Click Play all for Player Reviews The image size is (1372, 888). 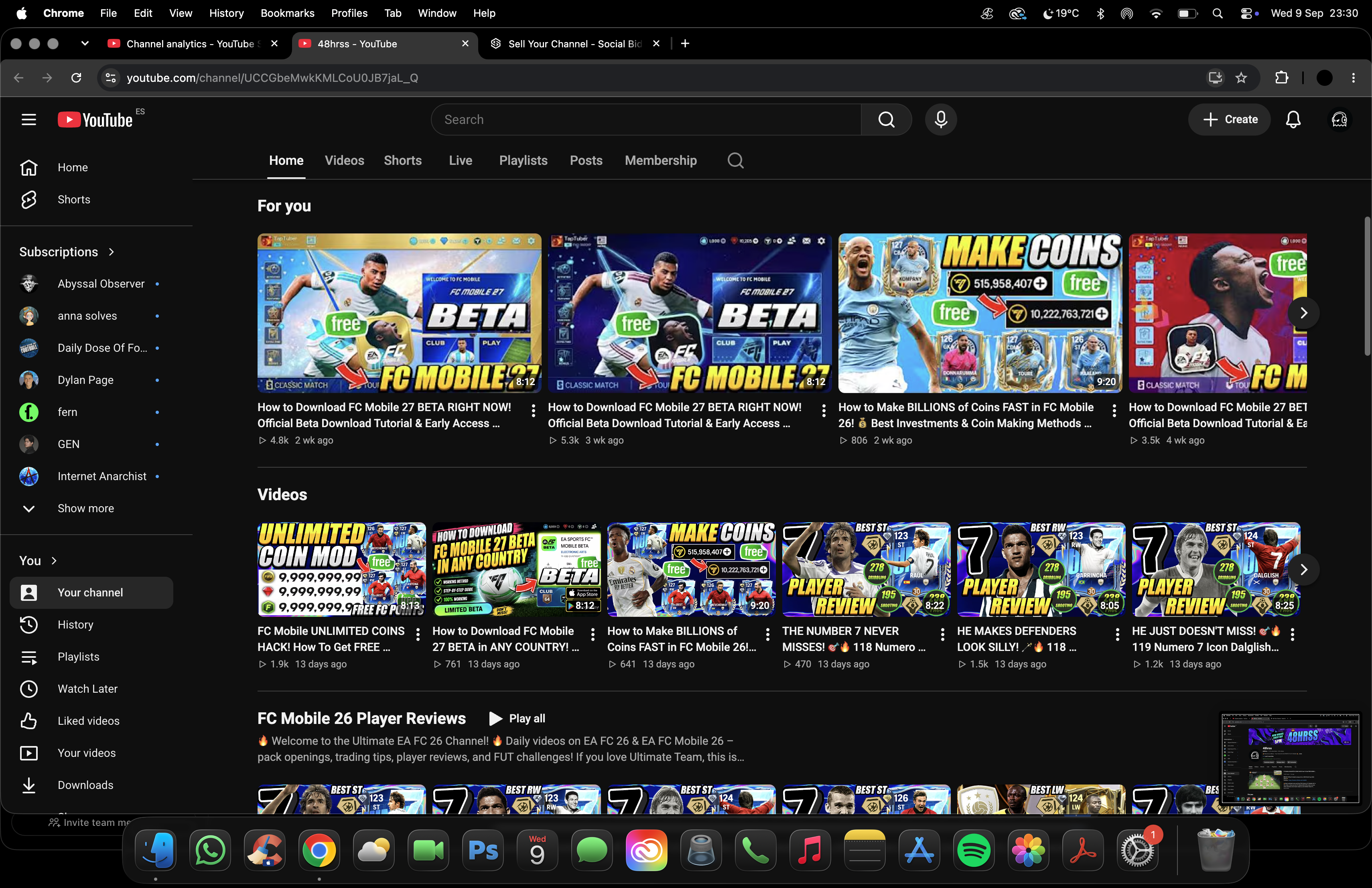[517, 718]
